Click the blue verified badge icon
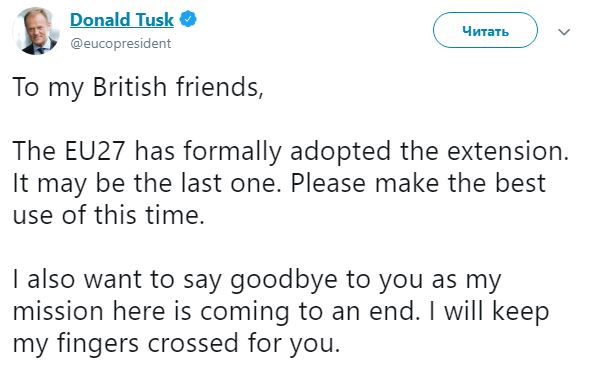 tap(188, 19)
